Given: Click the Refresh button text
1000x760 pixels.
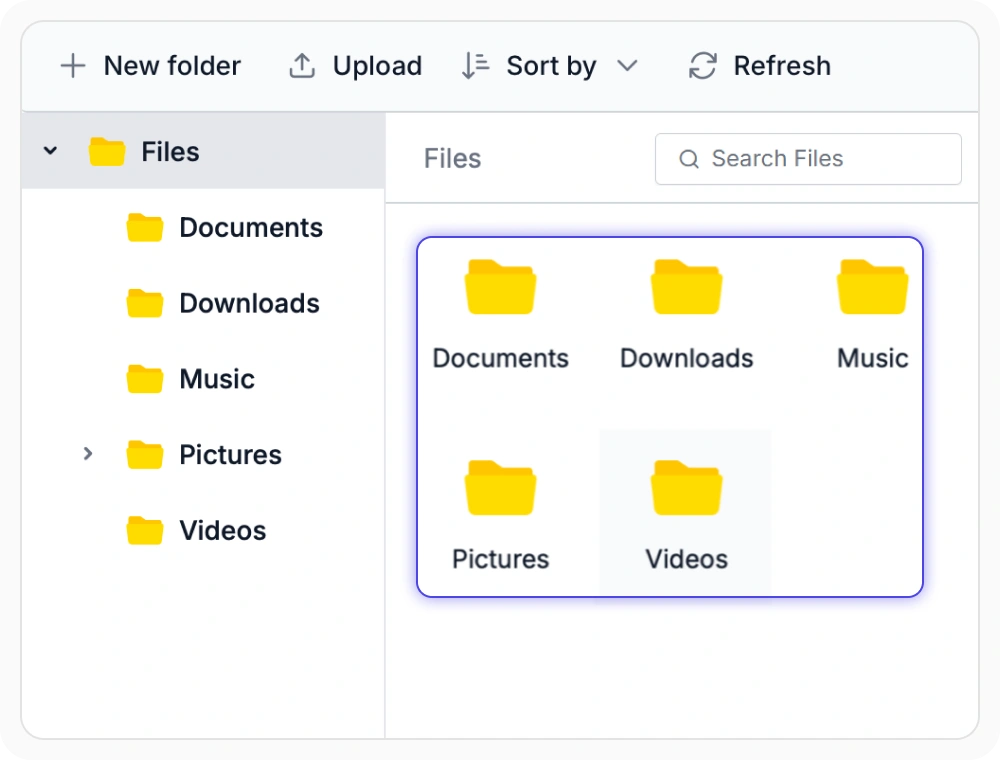Looking at the screenshot, I should (x=783, y=66).
